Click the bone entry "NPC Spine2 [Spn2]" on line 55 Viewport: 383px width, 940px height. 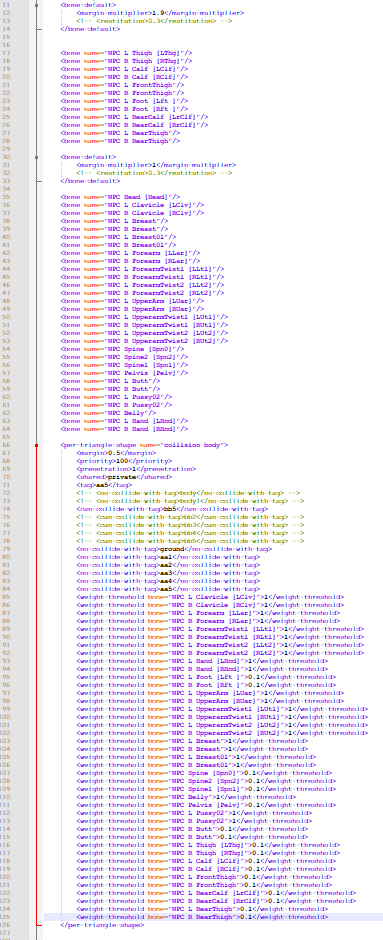[x=124, y=357]
